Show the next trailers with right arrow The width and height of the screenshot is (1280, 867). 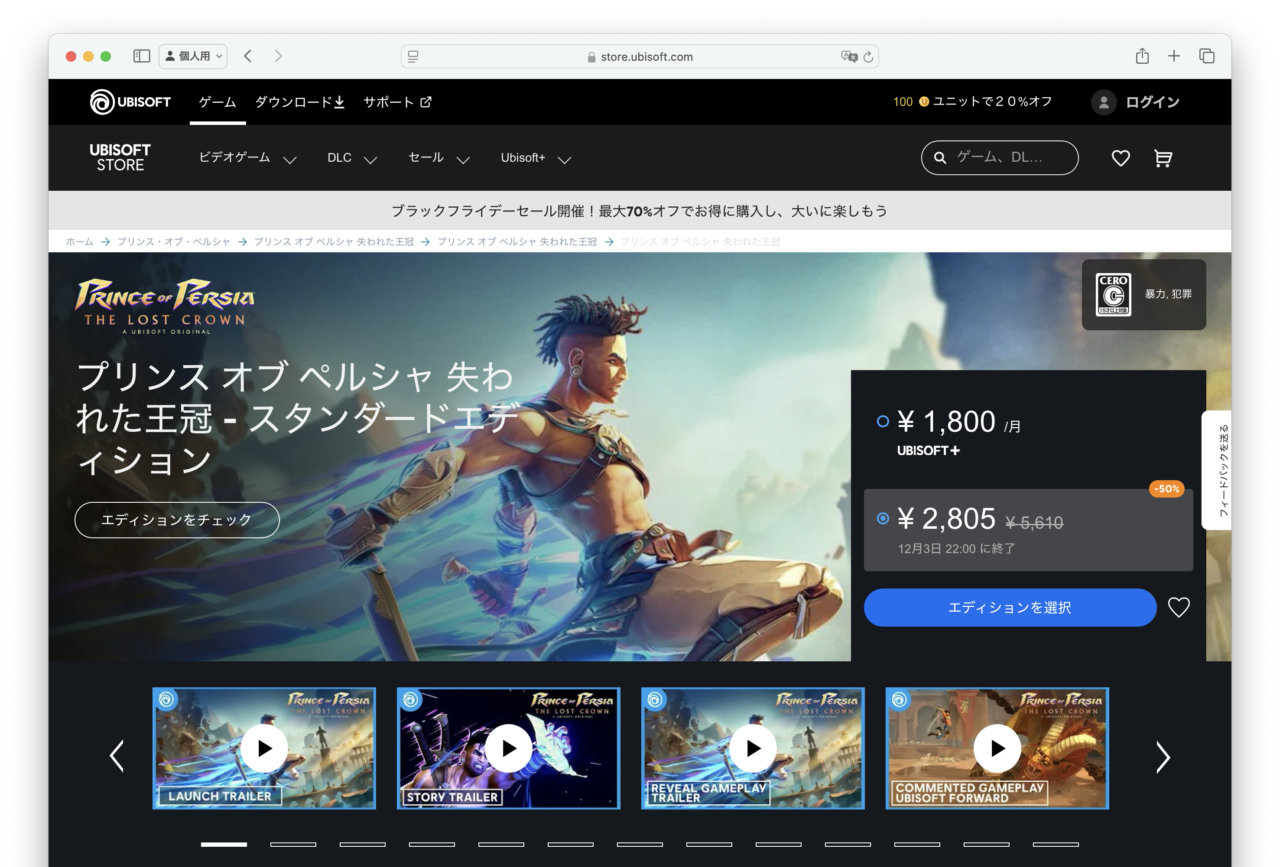point(1162,757)
